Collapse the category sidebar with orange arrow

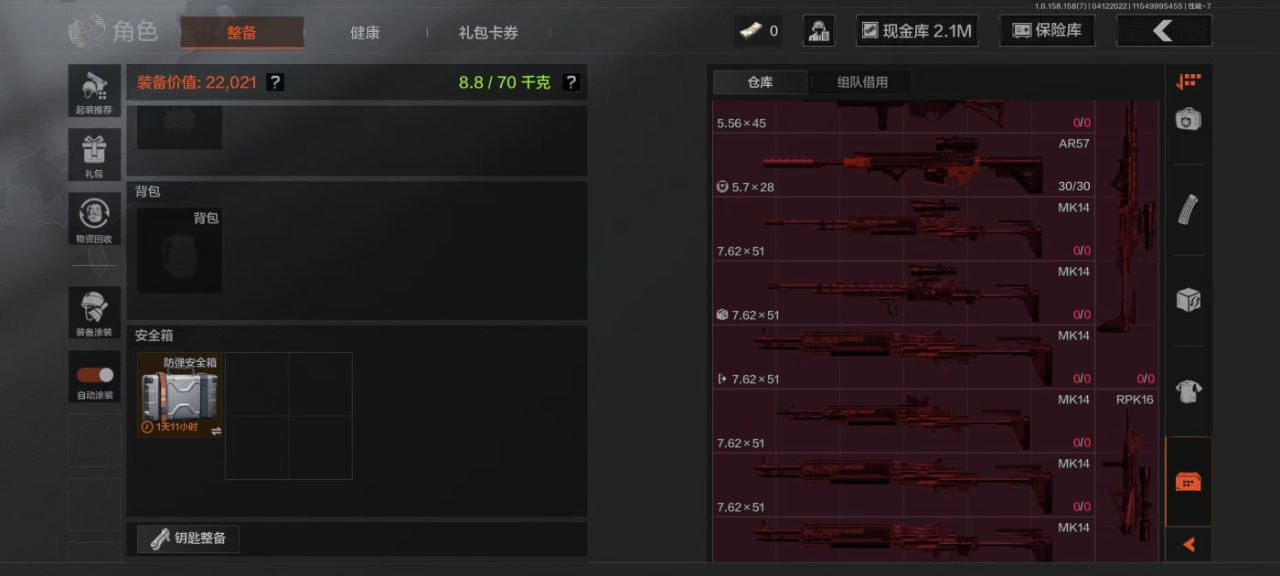pos(1188,545)
